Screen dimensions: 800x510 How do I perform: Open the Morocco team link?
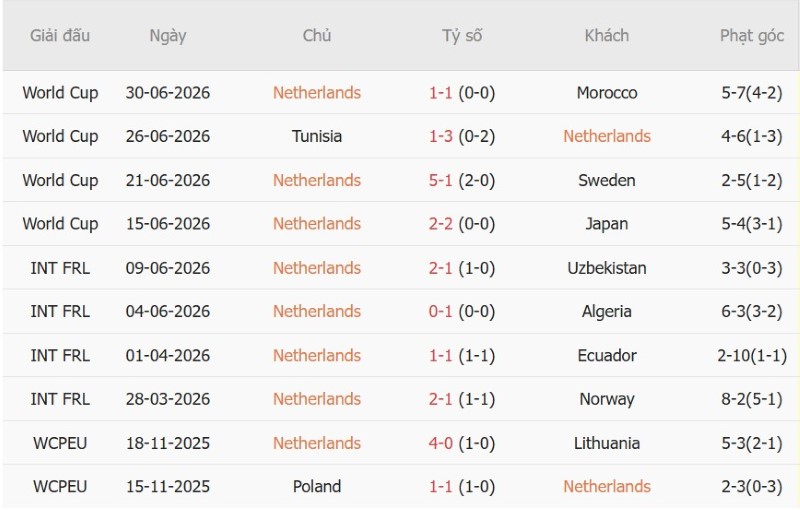point(607,93)
